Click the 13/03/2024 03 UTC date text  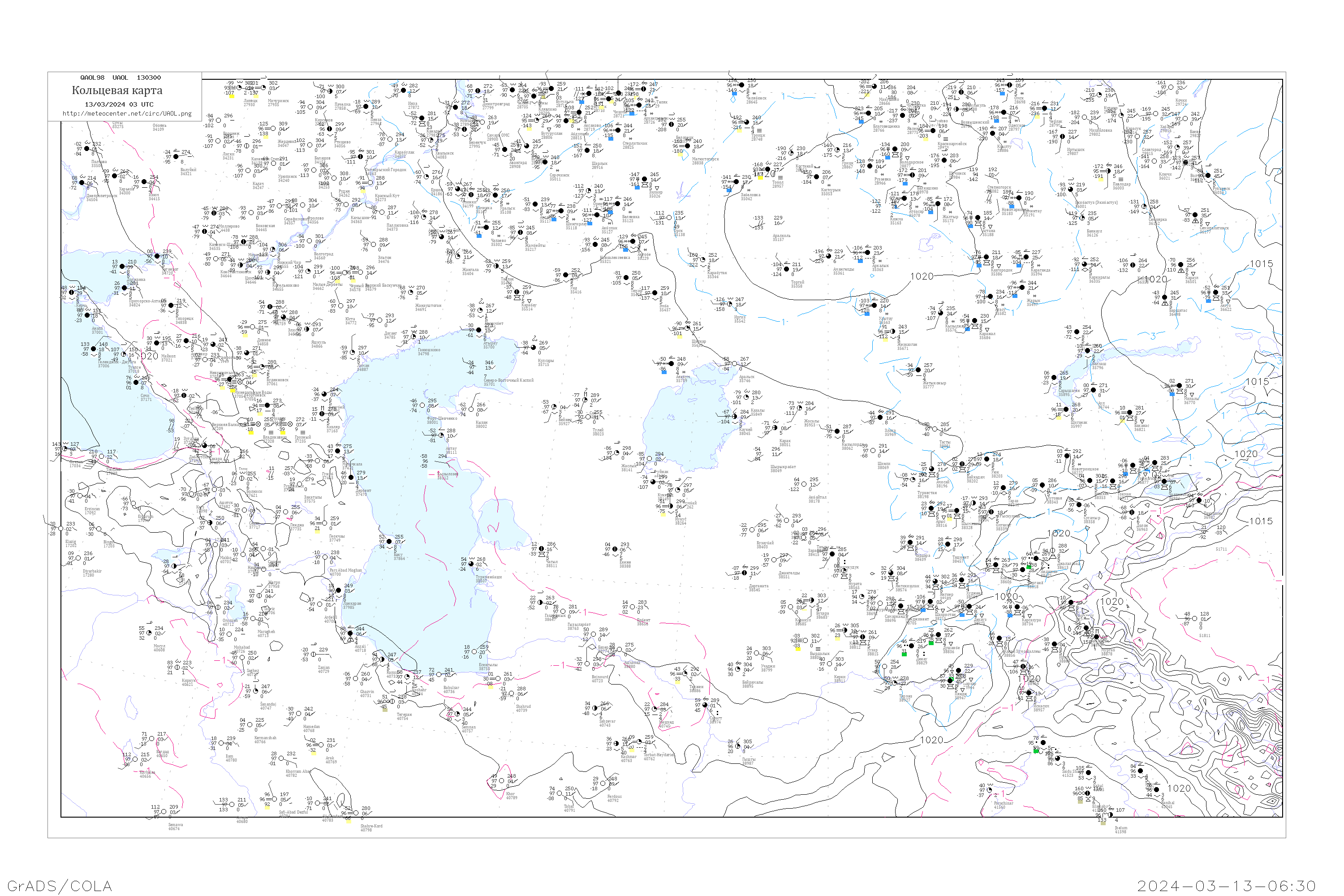pyautogui.click(x=119, y=104)
